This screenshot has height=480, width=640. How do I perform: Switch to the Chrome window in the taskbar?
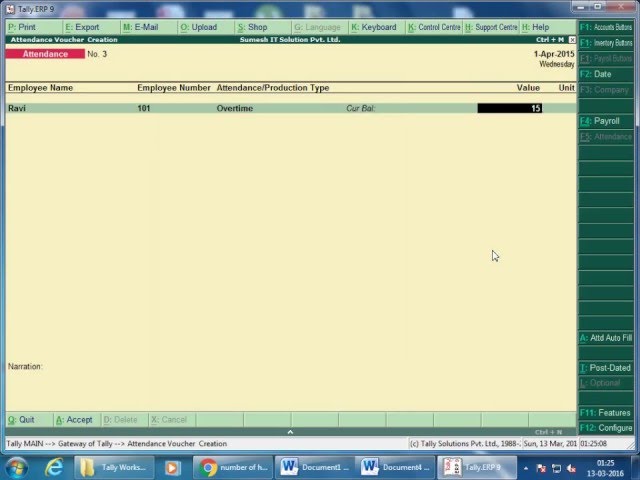pos(233,468)
